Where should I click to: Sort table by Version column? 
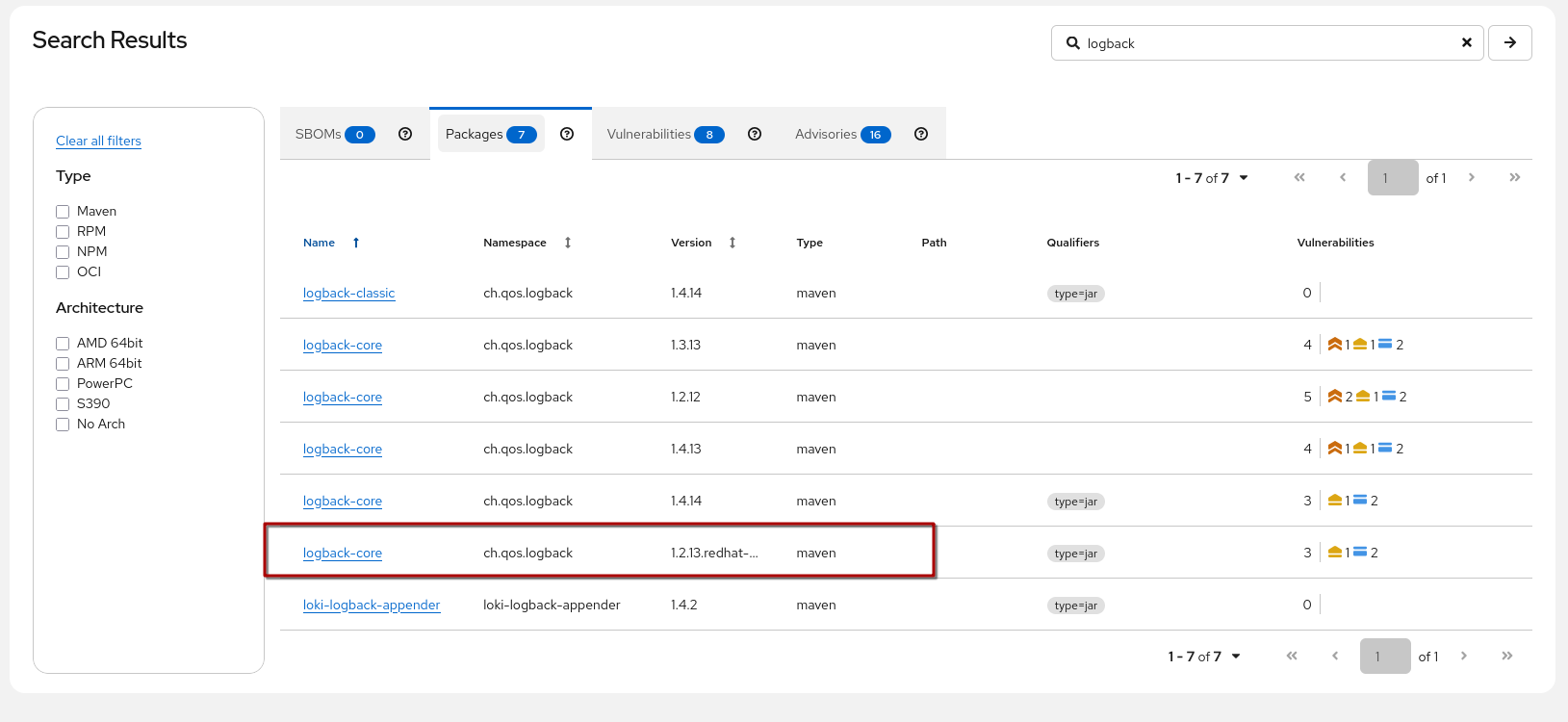[x=733, y=243]
